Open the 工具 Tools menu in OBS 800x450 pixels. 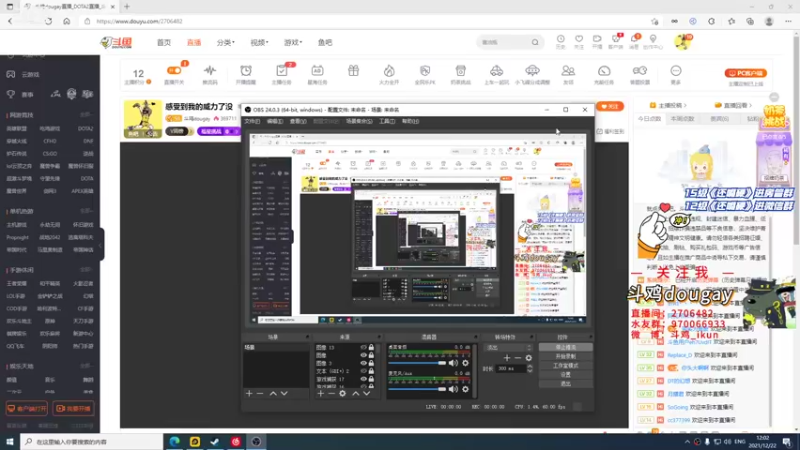click(x=387, y=121)
